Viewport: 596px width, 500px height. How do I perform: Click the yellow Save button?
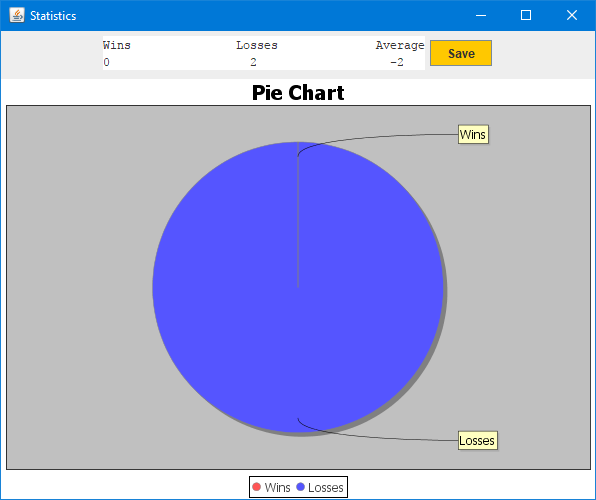point(461,53)
